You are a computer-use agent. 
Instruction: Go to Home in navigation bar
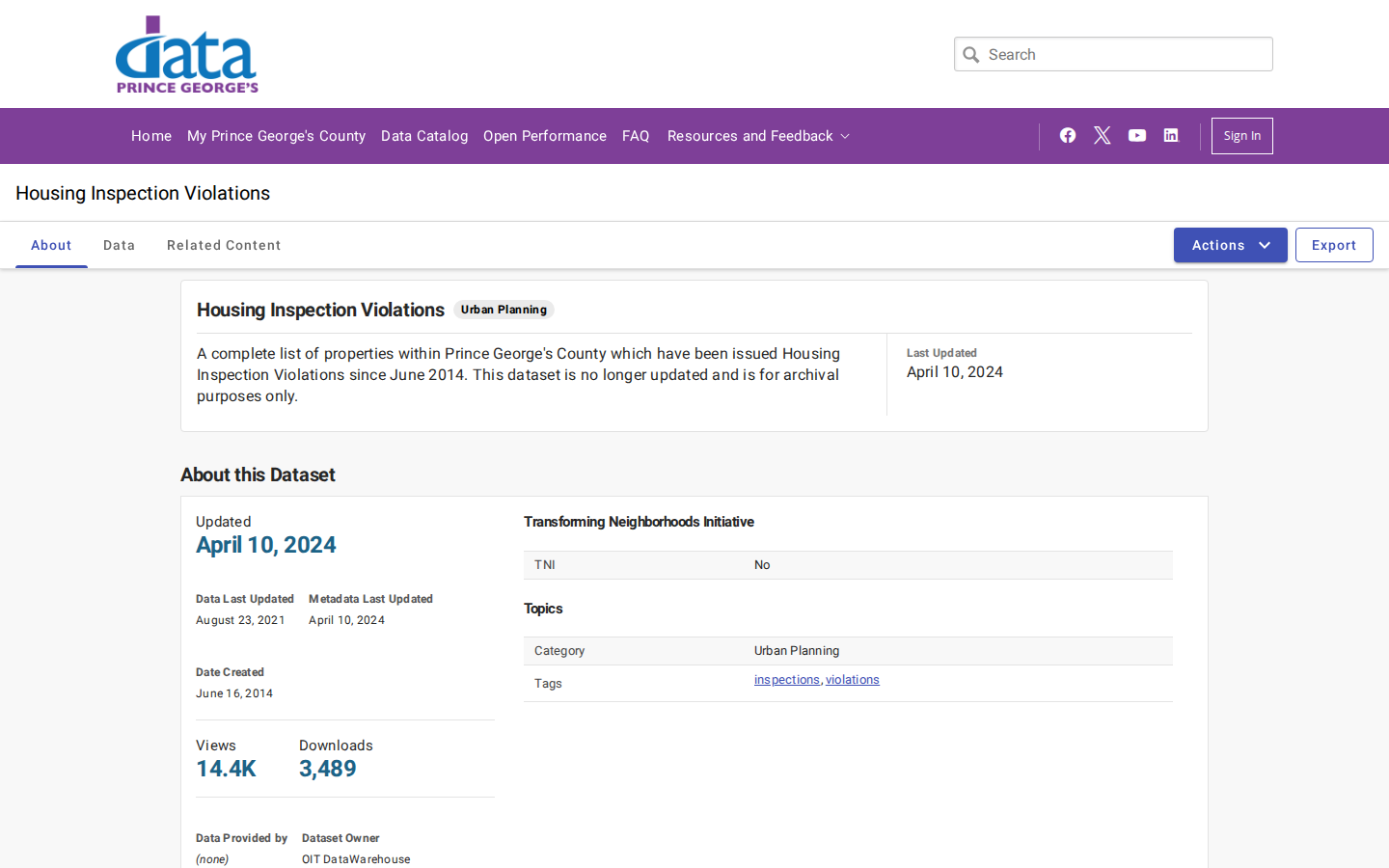151,136
